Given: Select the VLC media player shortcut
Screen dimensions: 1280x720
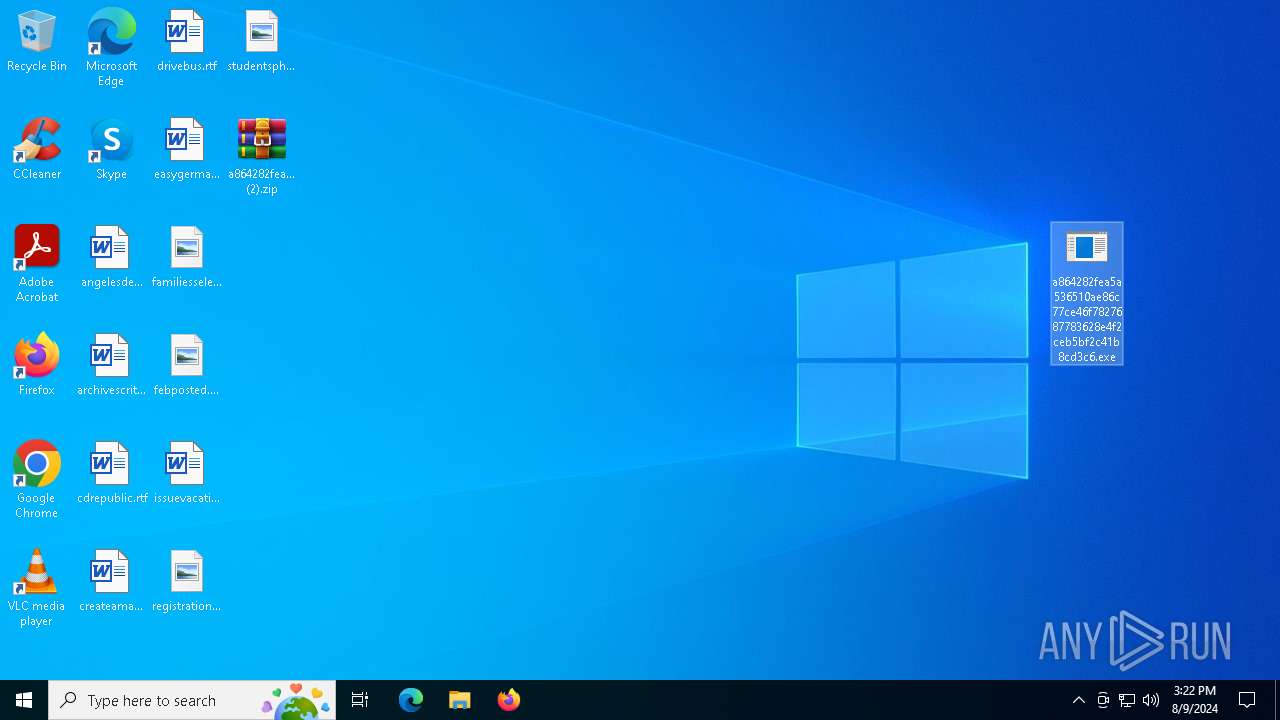Looking at the screenshot, I should pyautogui.click(x=37, y=588).
